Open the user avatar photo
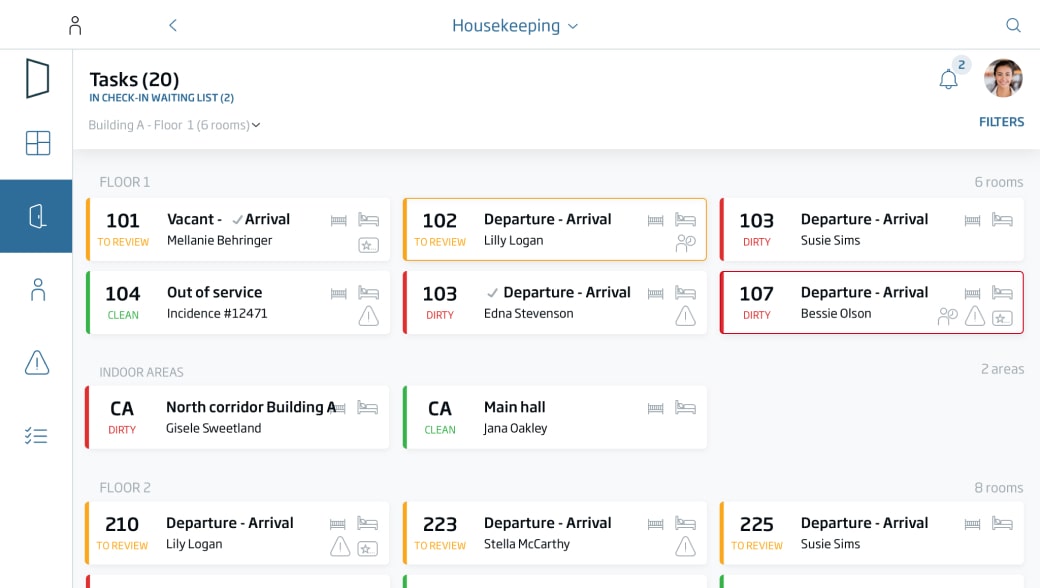Viewport: 1040px width, 588px height. tap(1003, 78)
